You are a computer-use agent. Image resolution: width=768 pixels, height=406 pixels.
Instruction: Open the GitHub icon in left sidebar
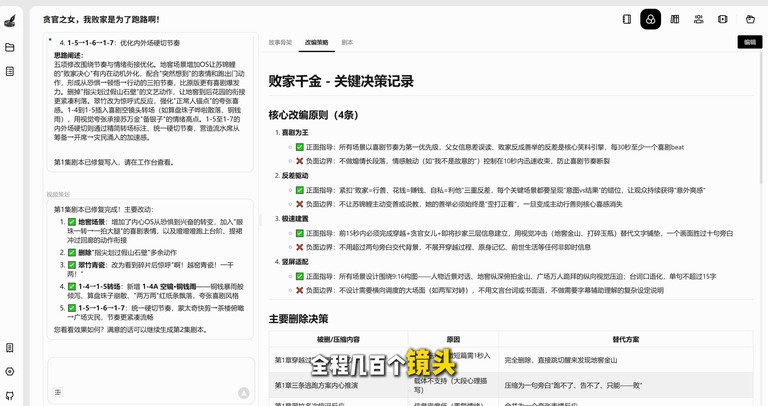coord(10,395)
